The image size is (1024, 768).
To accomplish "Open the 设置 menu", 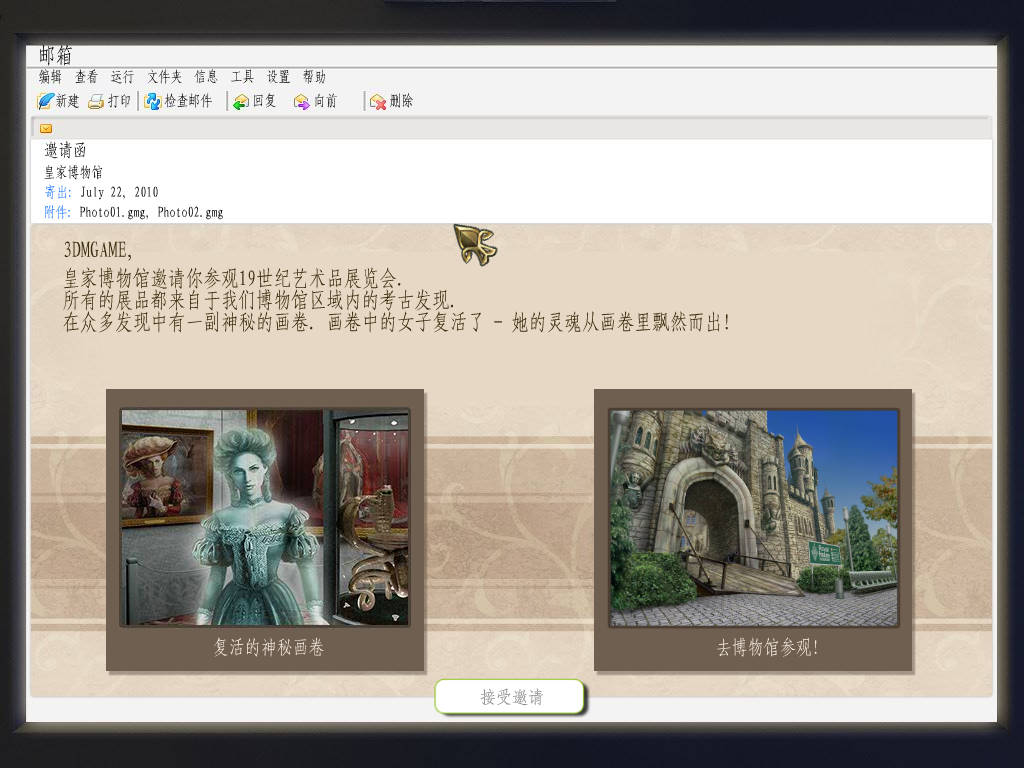I will (278, 77).
